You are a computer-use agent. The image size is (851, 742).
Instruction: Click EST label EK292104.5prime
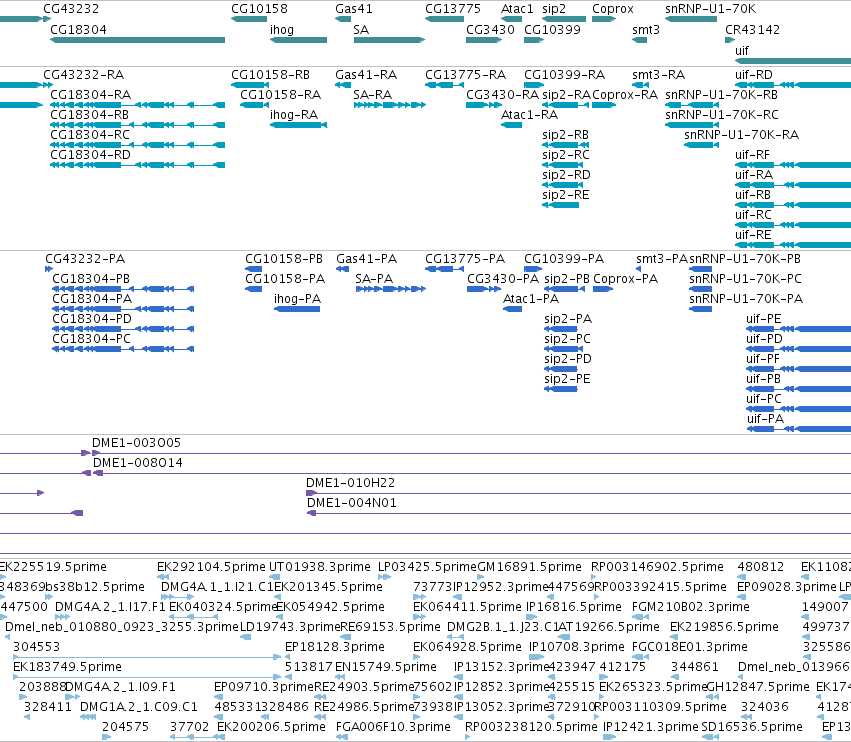point(211,567)
